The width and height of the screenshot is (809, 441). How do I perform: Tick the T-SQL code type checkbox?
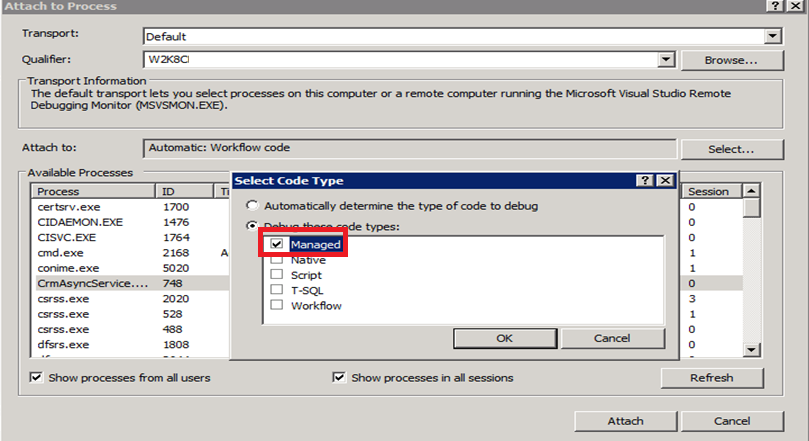[277, 290]
